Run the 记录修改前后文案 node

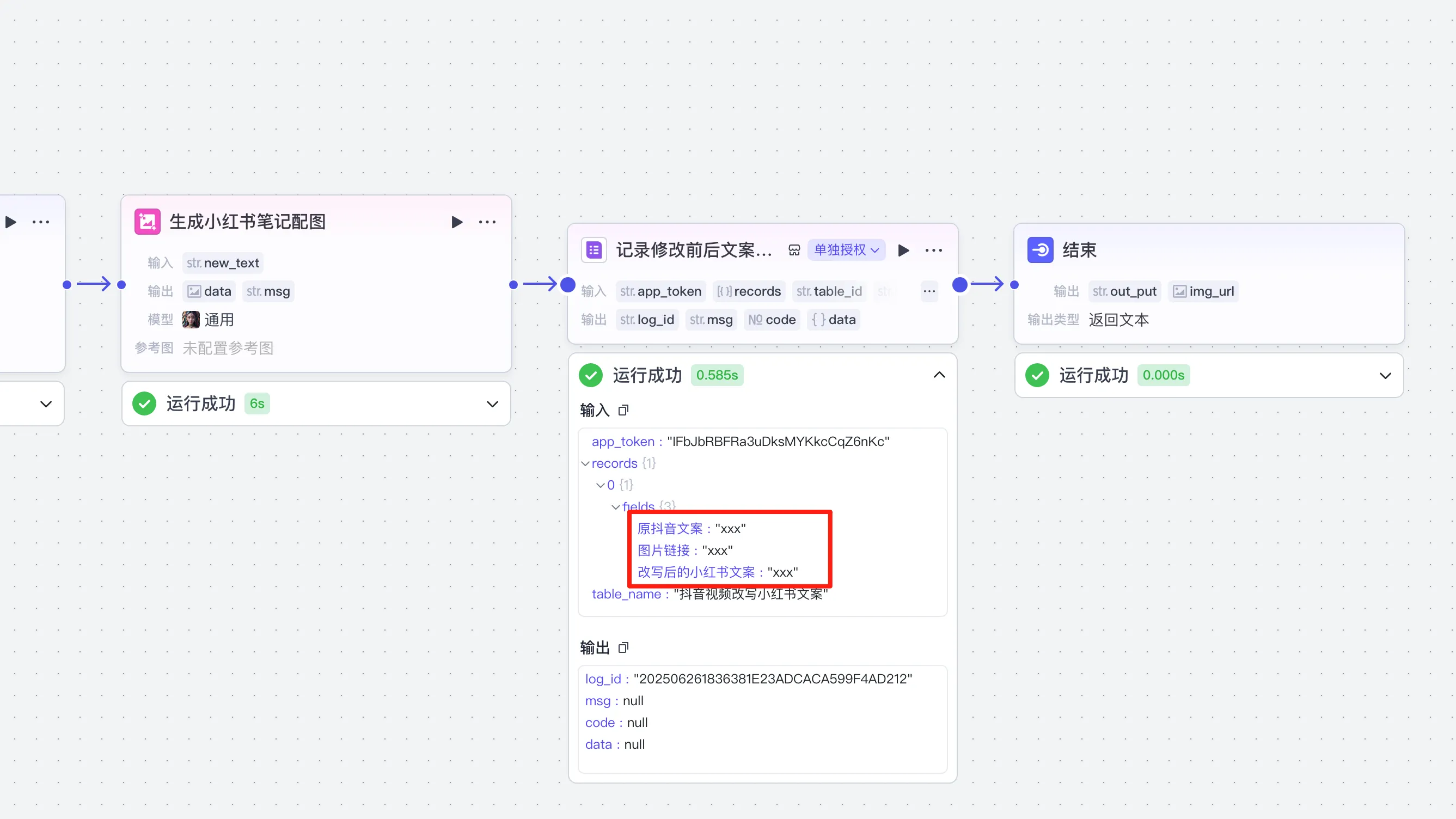903,250
